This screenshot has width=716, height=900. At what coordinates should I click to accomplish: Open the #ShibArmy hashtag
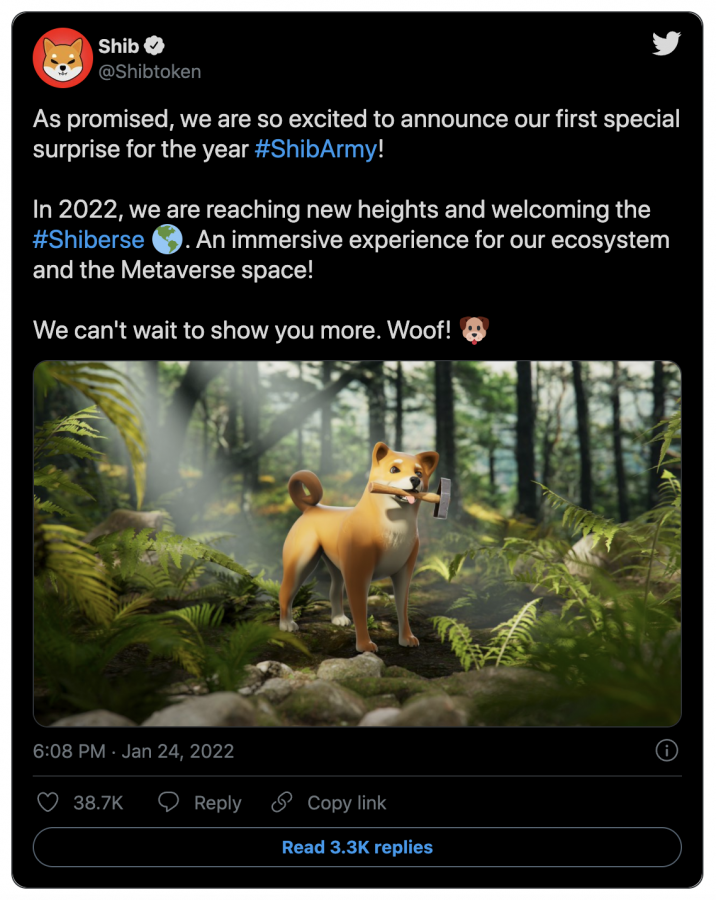coord(316,149)
